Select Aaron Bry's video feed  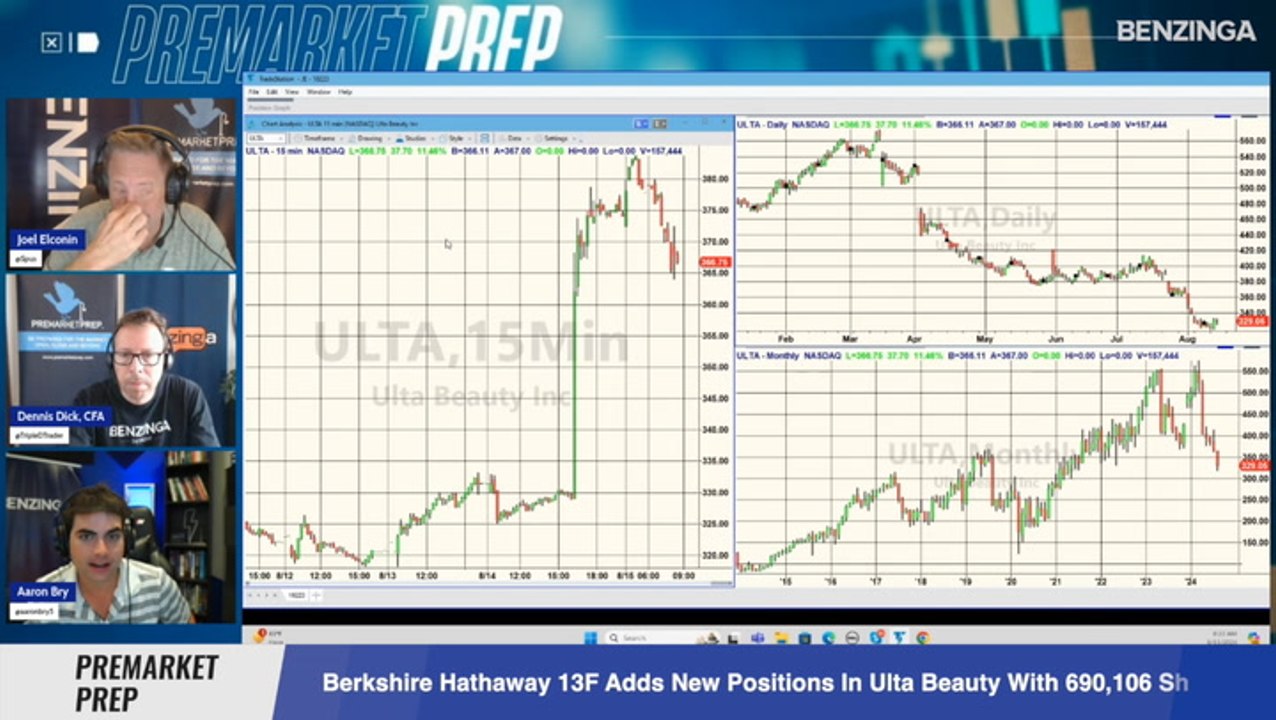tap(122, 538)
